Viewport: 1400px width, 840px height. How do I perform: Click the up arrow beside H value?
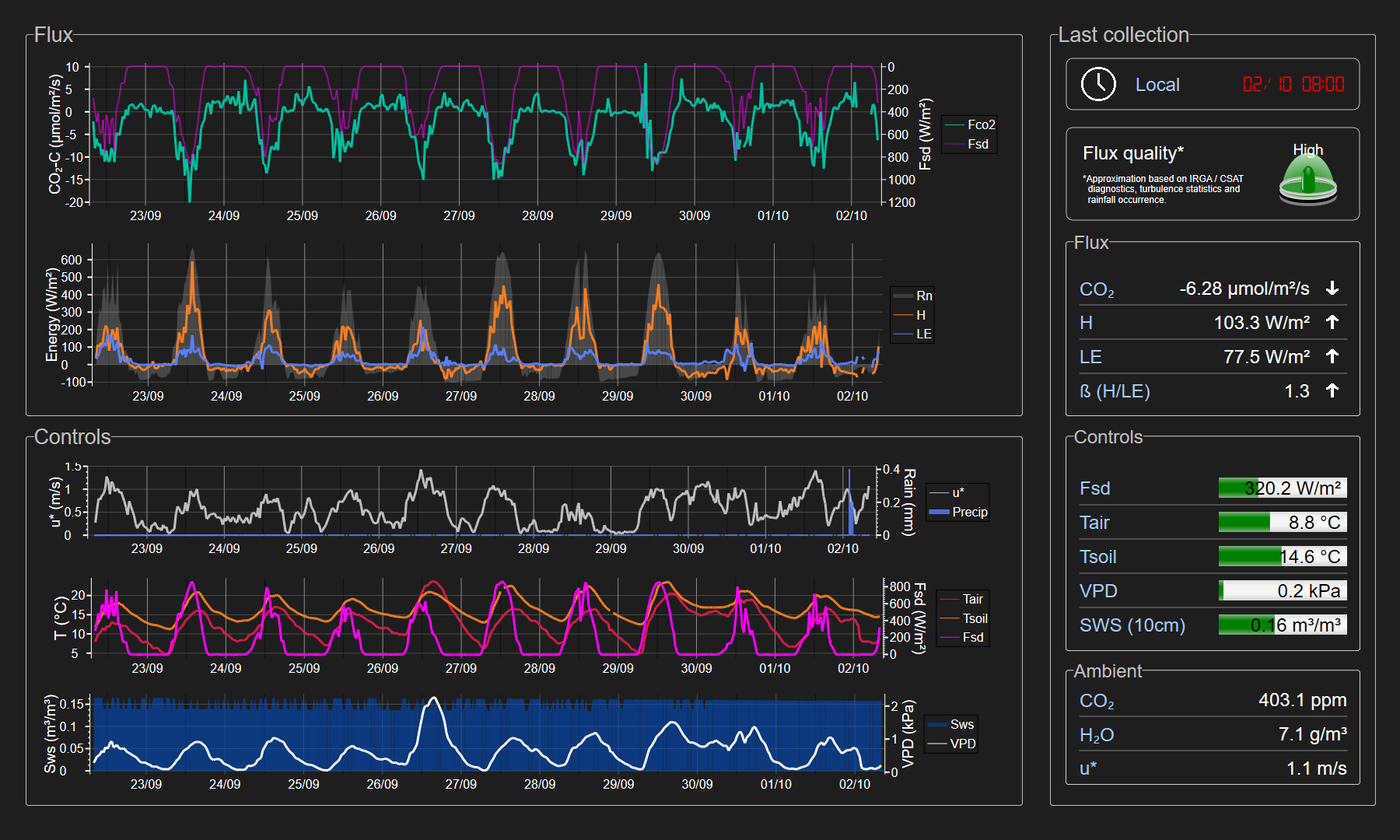click(1332, 322)
